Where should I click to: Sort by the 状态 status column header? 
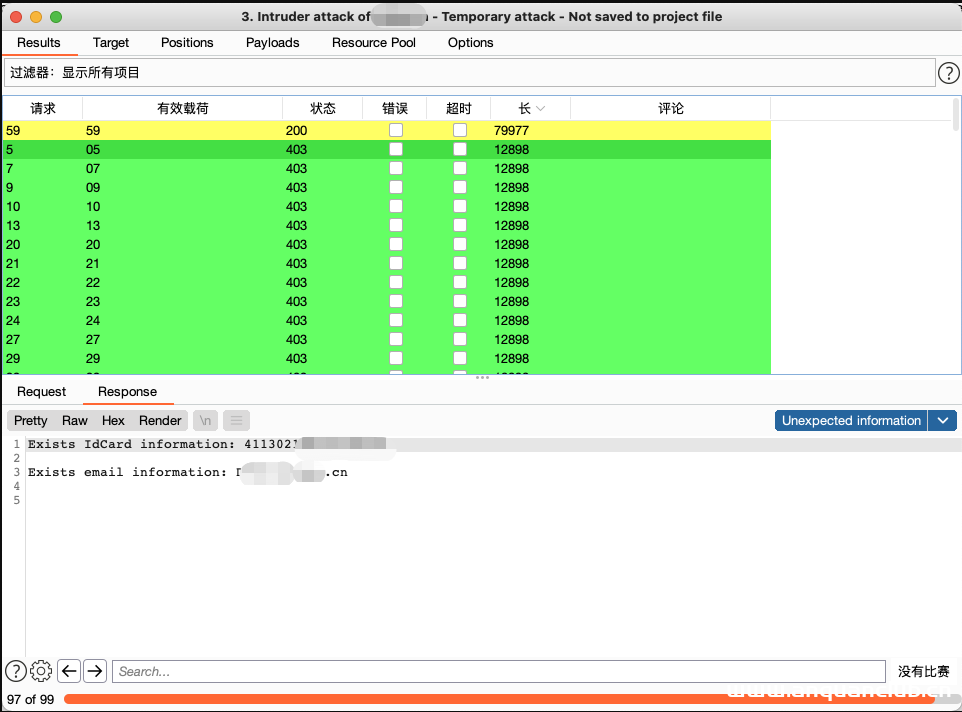click(x=323, y=109)
